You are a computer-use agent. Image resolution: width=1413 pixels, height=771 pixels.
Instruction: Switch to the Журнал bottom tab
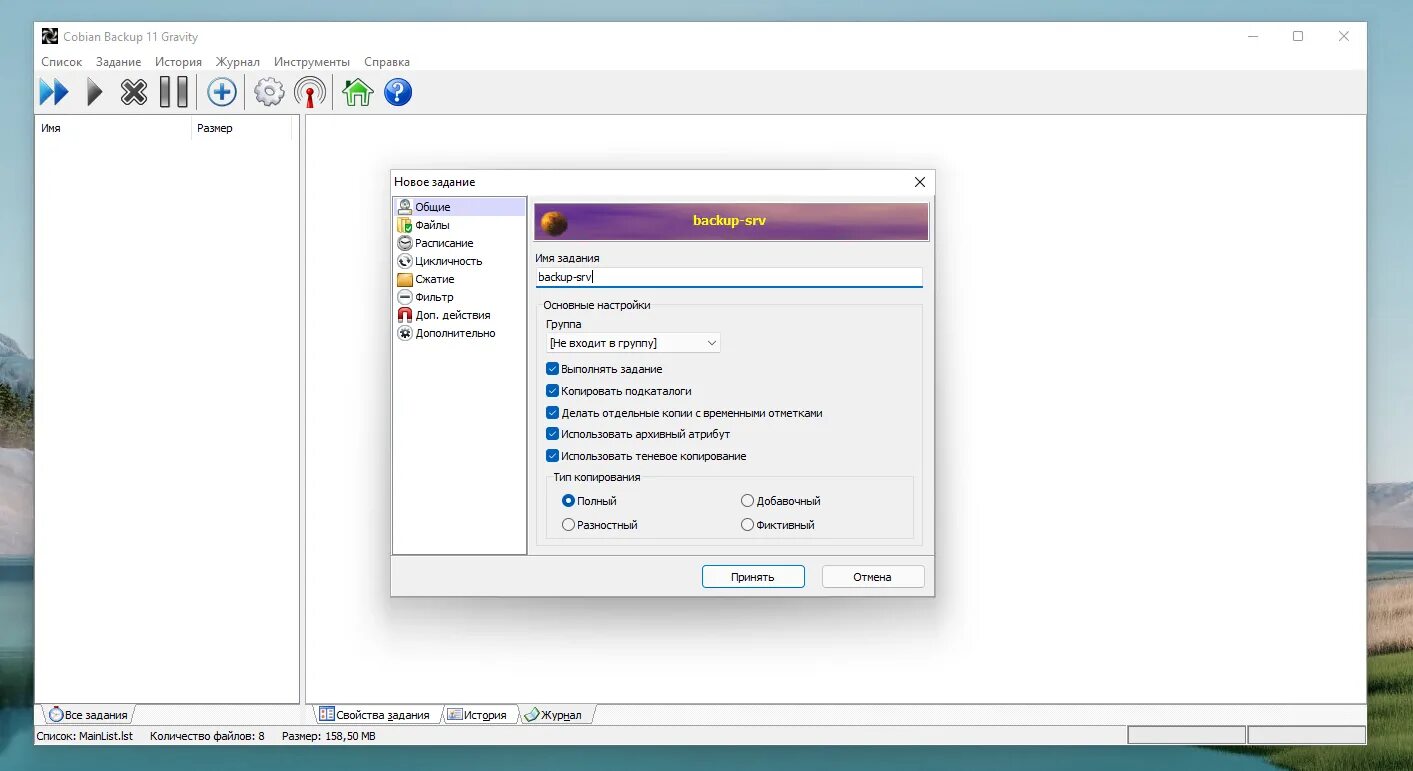click(x=559, y=715)
